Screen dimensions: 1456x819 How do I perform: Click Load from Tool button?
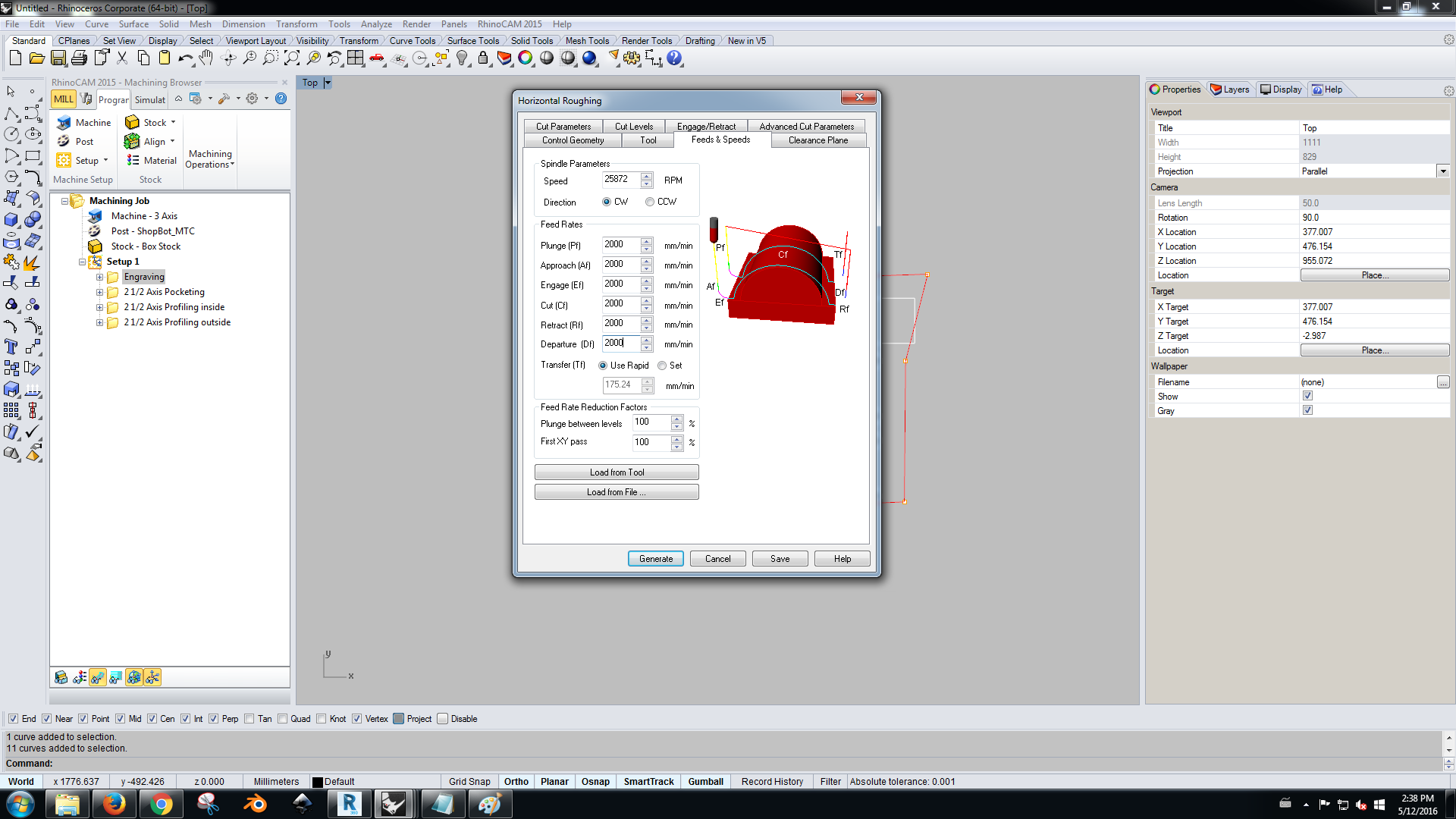pos(617,472)
